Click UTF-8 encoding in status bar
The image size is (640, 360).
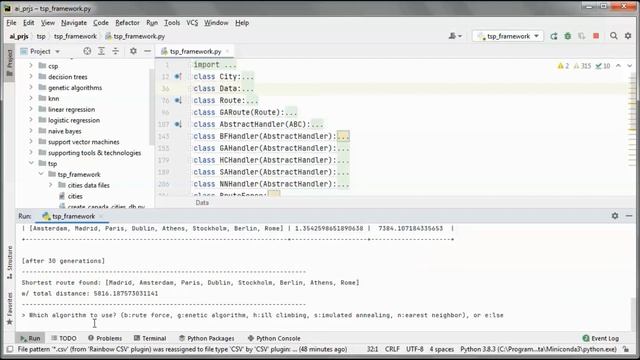tap(415, 349)
